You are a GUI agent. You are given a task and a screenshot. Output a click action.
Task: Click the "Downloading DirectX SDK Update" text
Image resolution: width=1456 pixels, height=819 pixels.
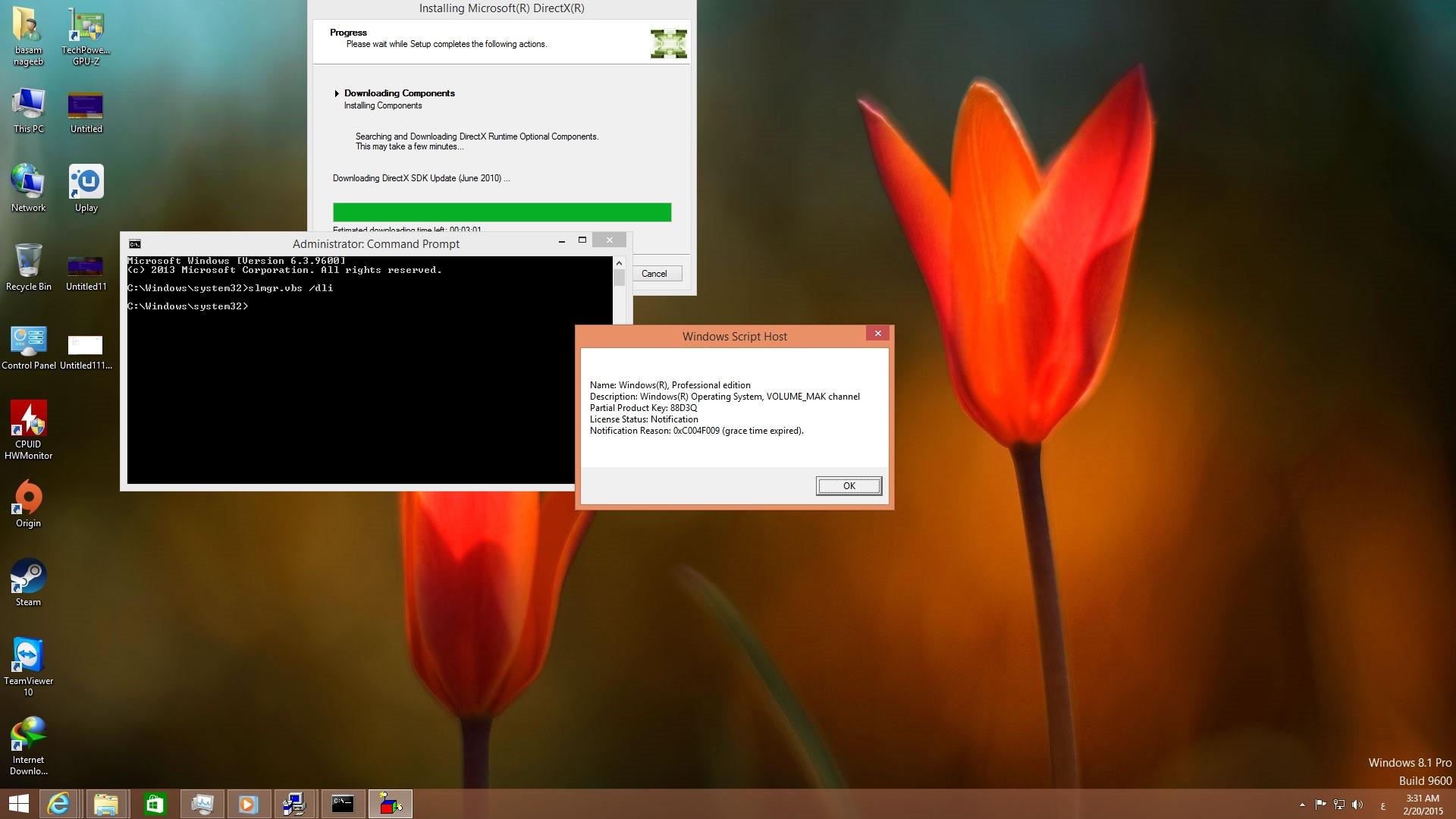(421, 178)
